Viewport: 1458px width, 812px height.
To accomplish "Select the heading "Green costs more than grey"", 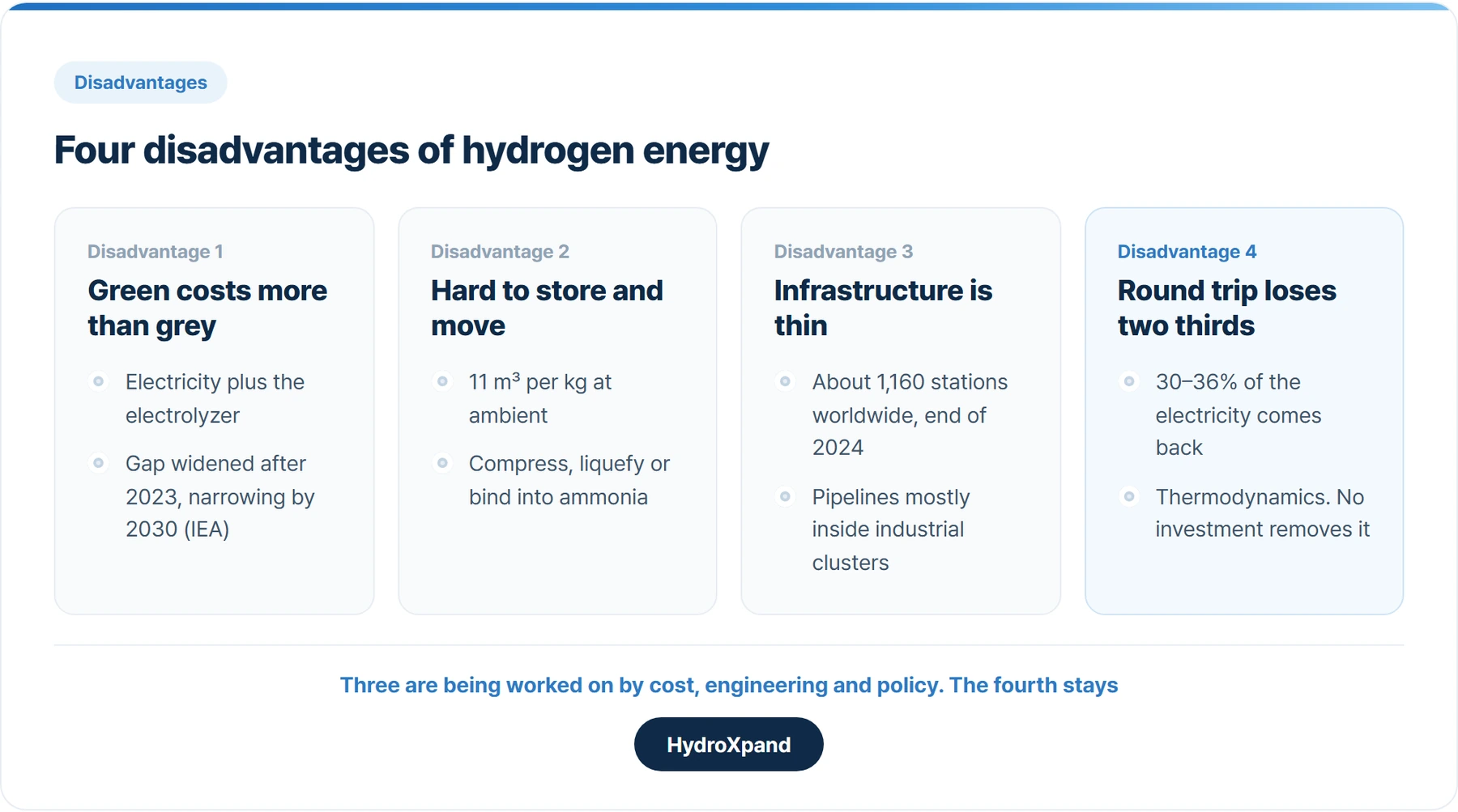I will coord(207,308).
